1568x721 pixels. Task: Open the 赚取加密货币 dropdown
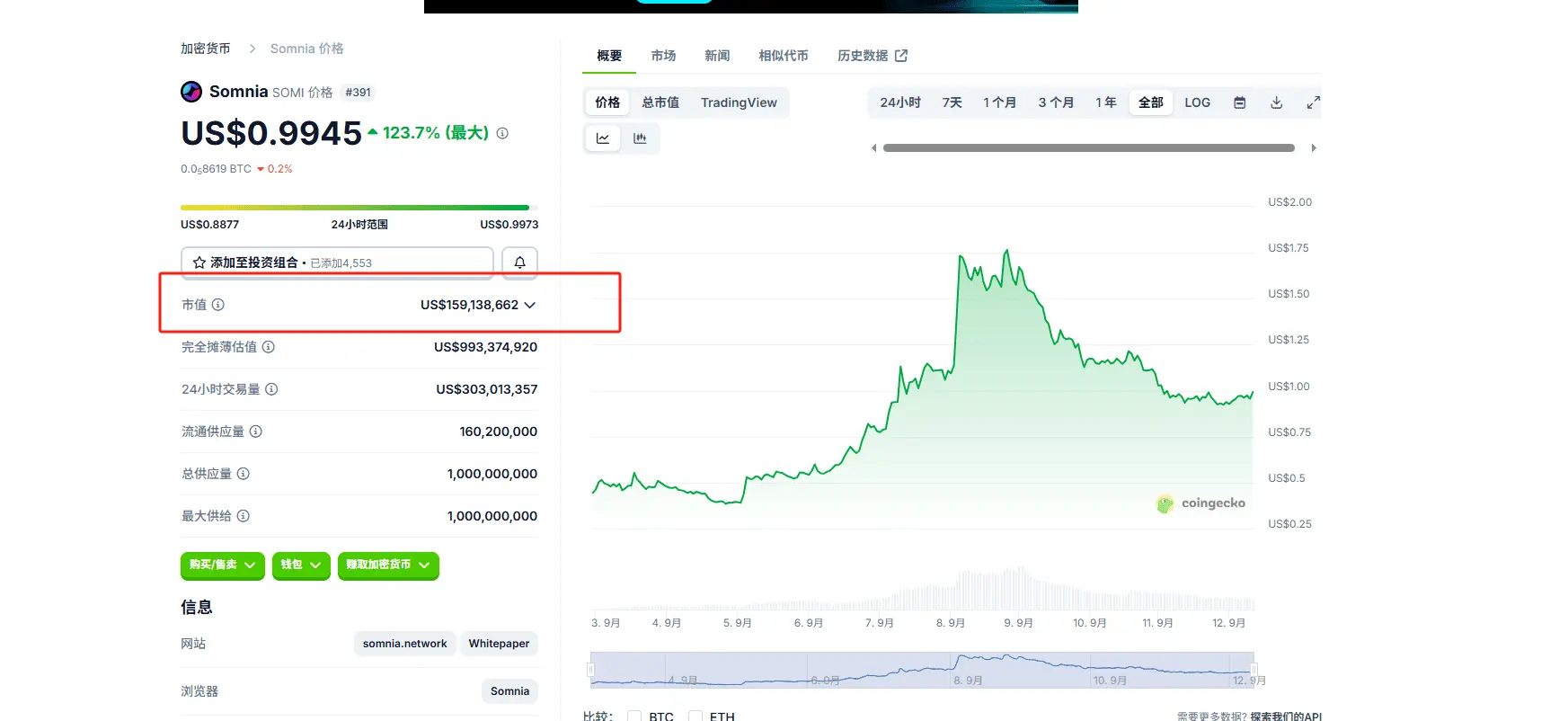(x=388, y=565)
